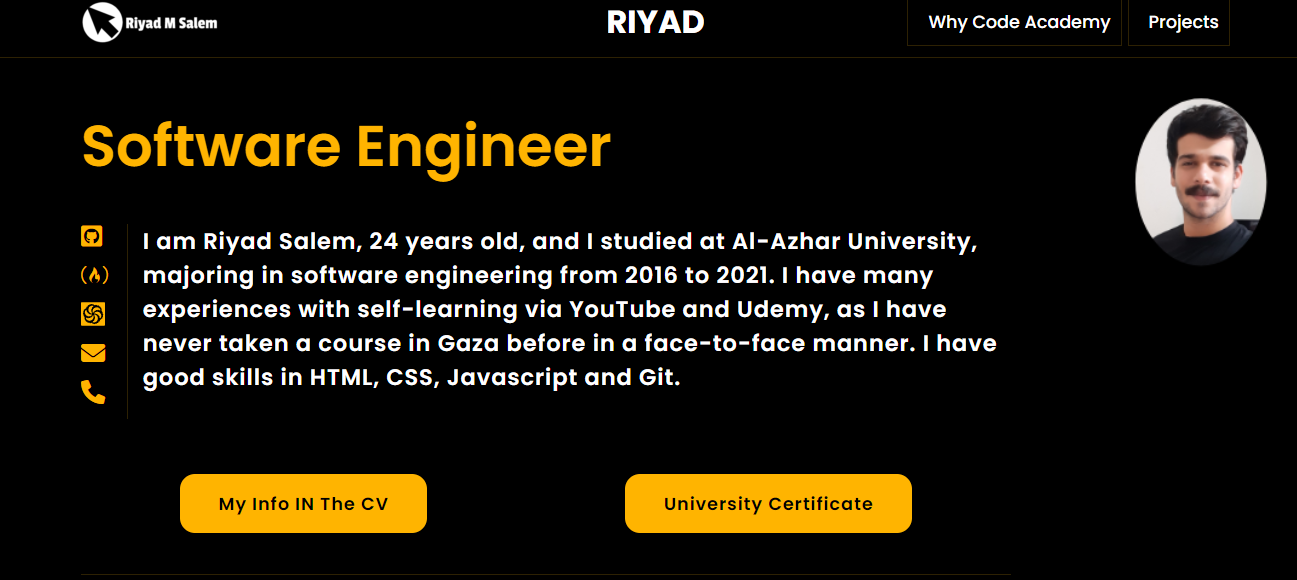The width and height of the screenshot is (1297, 580).
Task: Navigate to the Projects section
Action: 1181,22
